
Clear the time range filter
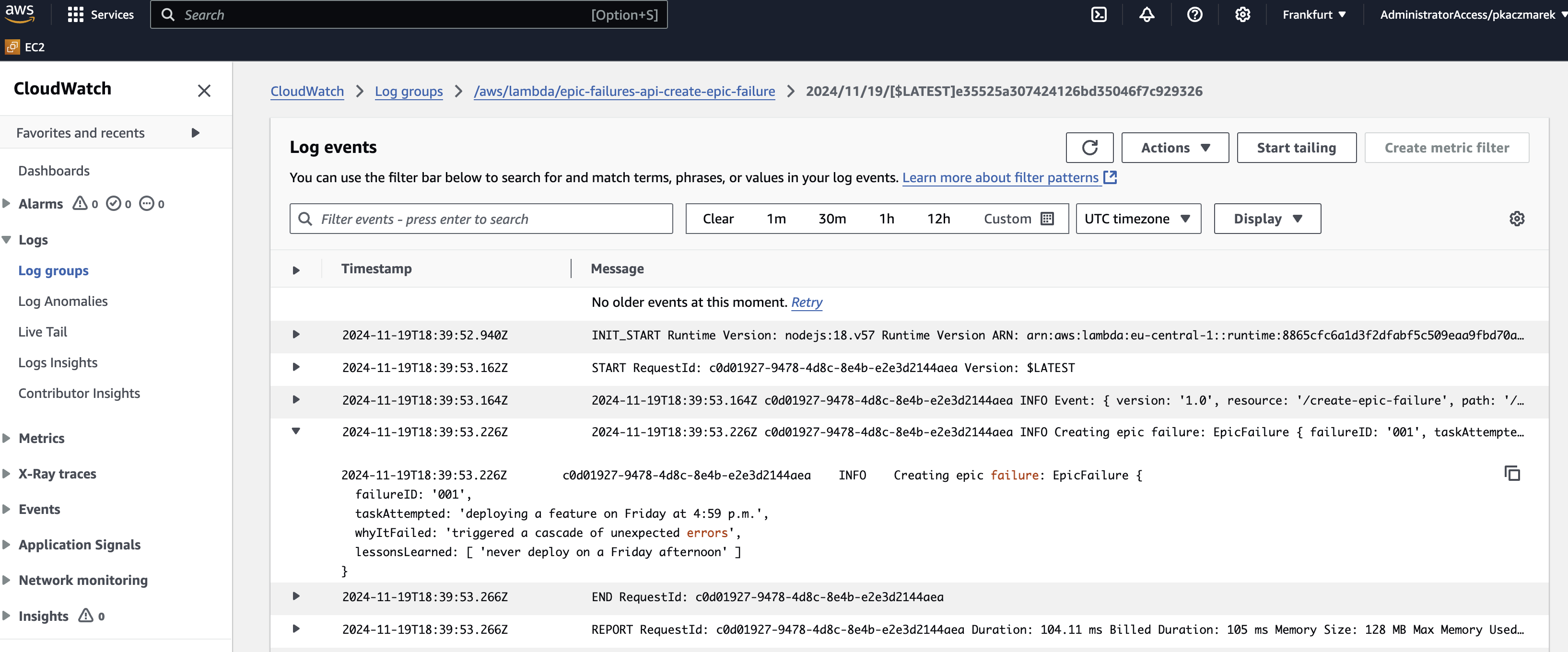point(718,219)
